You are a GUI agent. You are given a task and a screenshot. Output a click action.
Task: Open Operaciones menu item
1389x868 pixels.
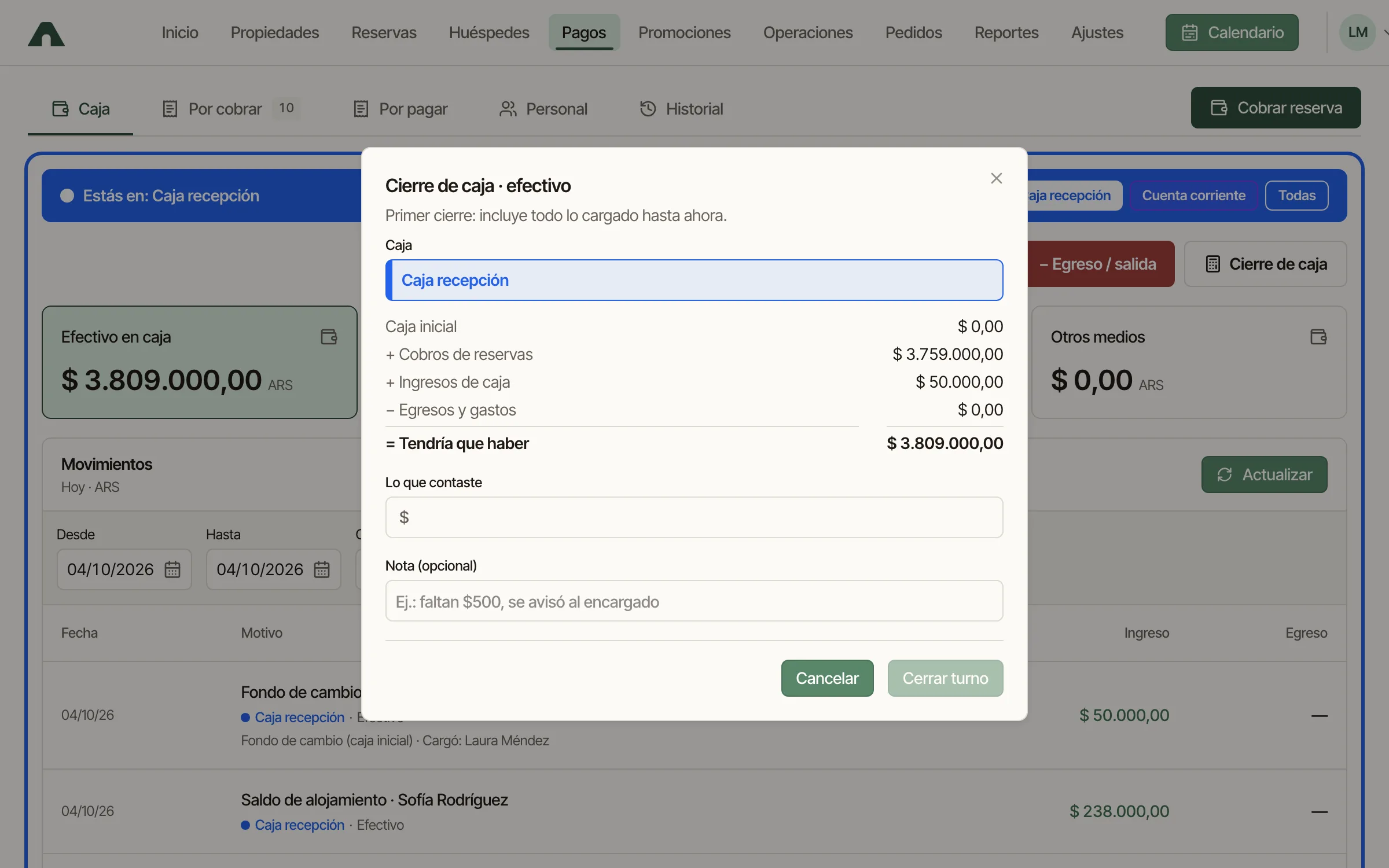[x=808, y=32]
